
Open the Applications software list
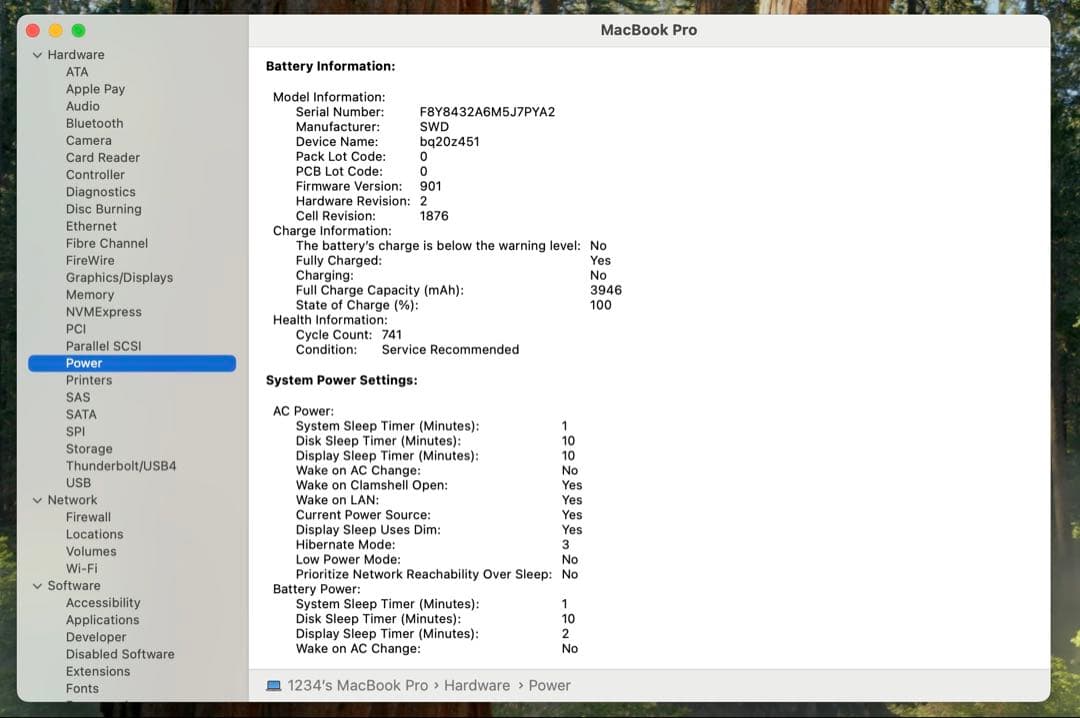coord(102,620)
